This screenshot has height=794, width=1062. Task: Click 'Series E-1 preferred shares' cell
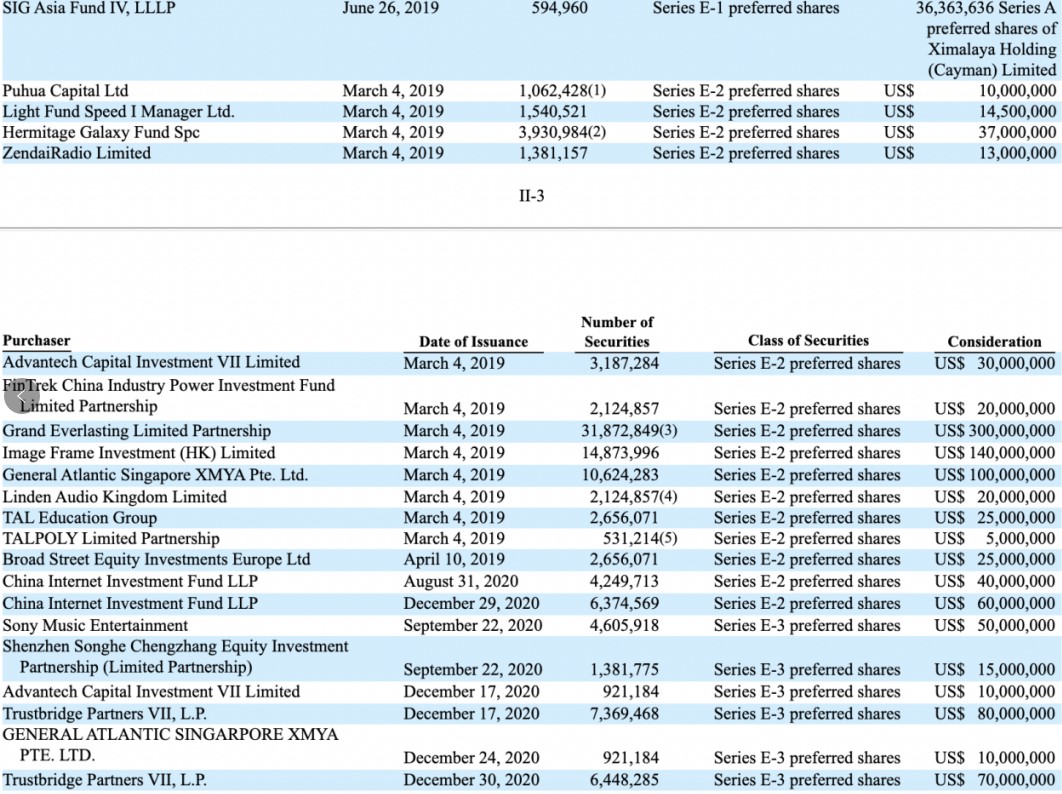coord(746,8)
